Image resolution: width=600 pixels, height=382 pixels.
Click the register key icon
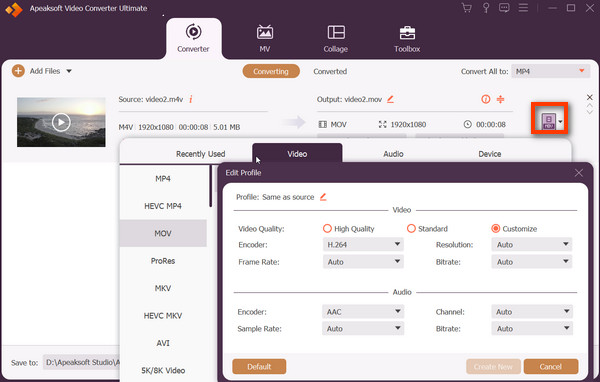point(486,8)
